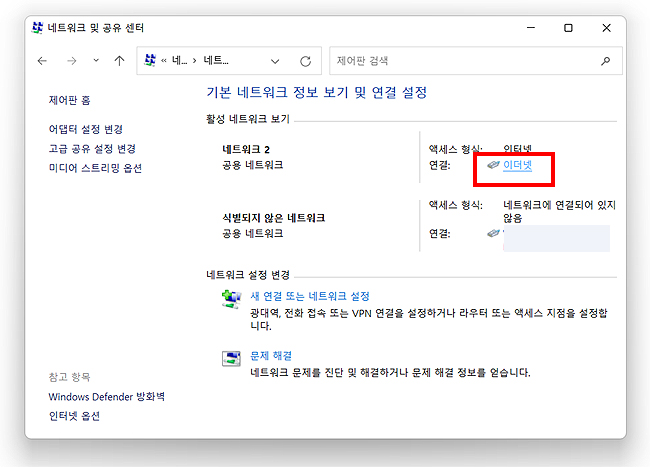This screenshot has width=650, height=467.
Task: Click 네... breadcrumb in address bar
Action: [179, 61]
